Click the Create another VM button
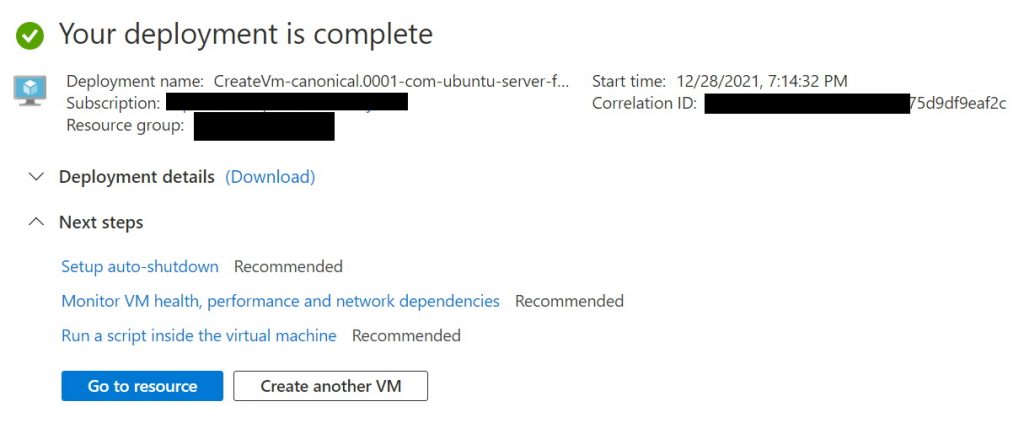The image size is (1024, 423). 330,386
